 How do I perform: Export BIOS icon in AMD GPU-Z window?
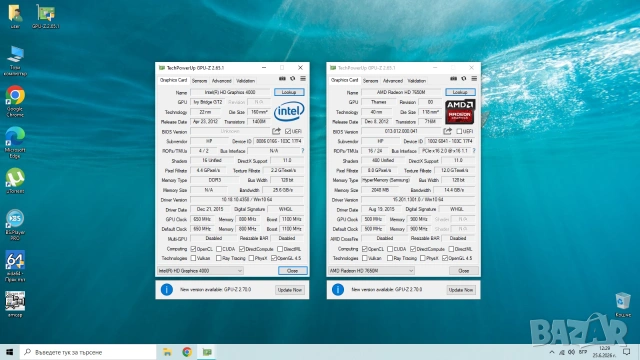pyautogui.click(x=447, y=131)
